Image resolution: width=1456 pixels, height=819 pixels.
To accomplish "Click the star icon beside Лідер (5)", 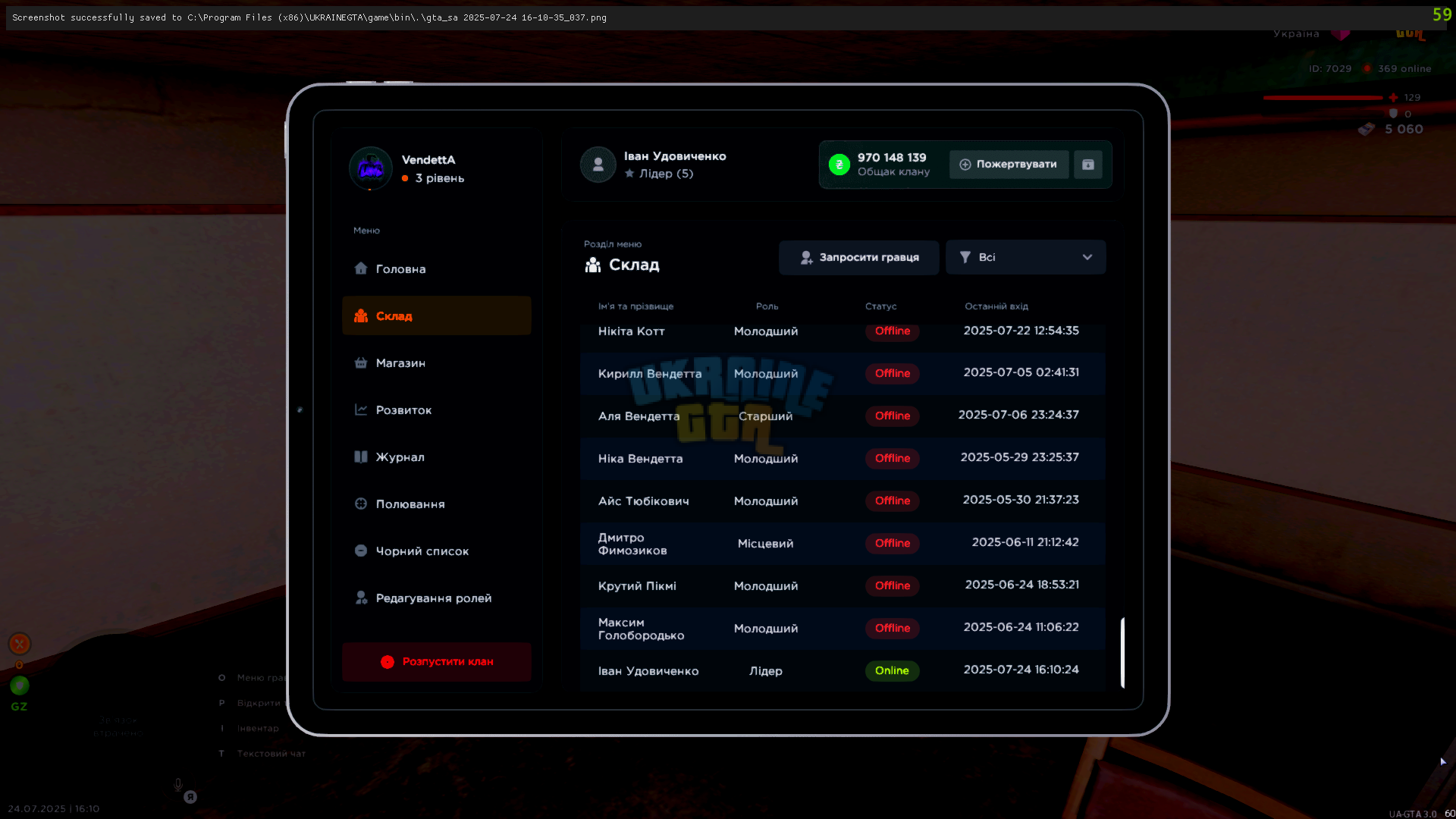I will click(629, 173).
